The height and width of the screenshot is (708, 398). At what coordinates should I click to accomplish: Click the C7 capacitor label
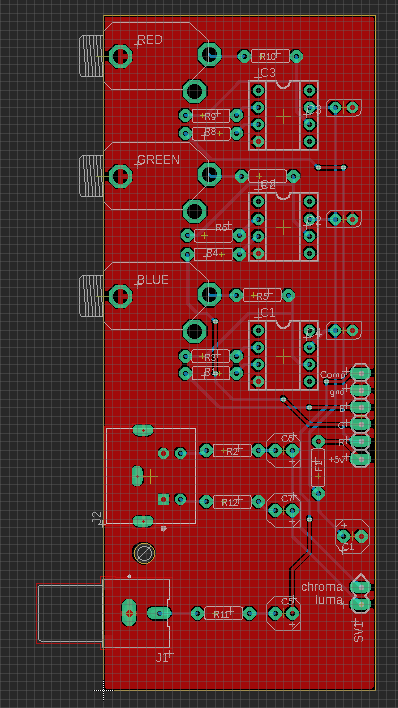pyautogui.click(x=287, y=498)
